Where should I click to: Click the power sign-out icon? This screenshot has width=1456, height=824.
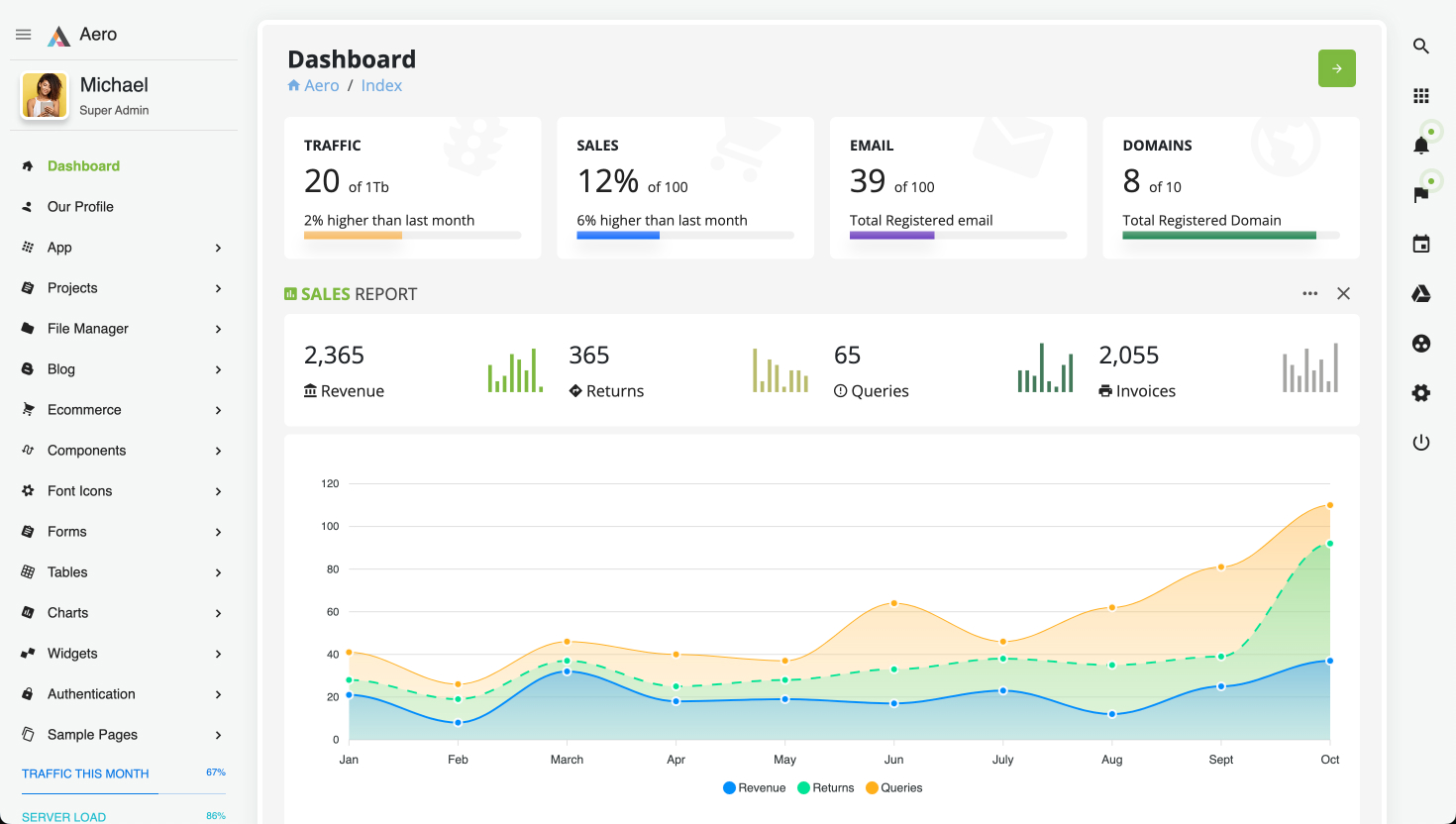[x=1420, y=443]
